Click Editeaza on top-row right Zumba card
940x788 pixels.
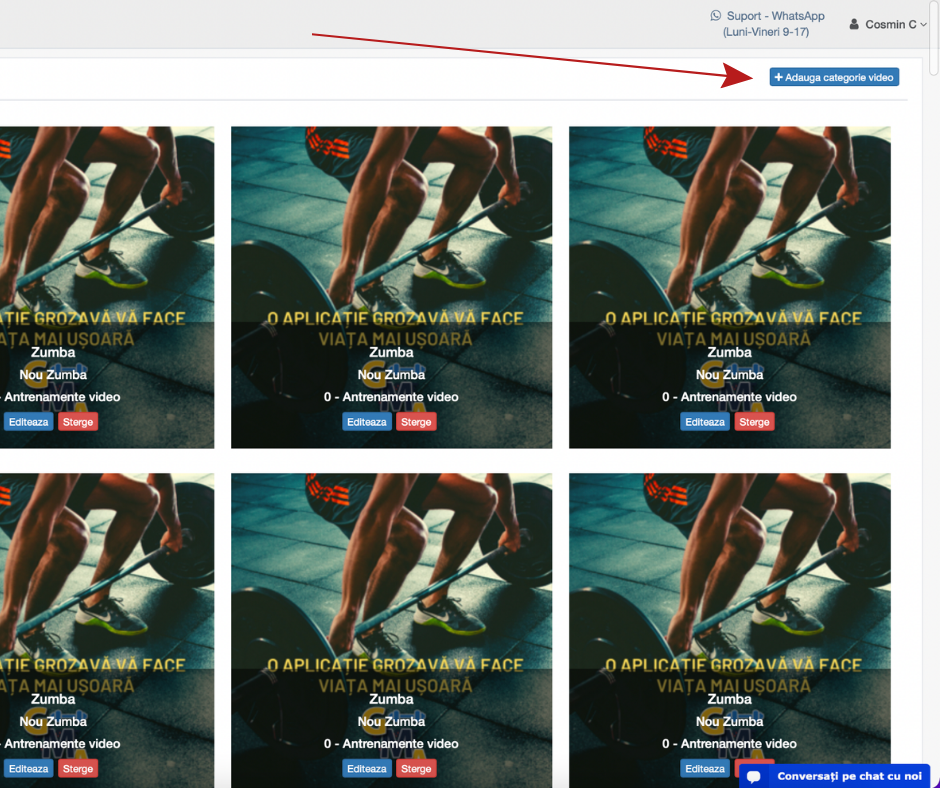(705, 422)
